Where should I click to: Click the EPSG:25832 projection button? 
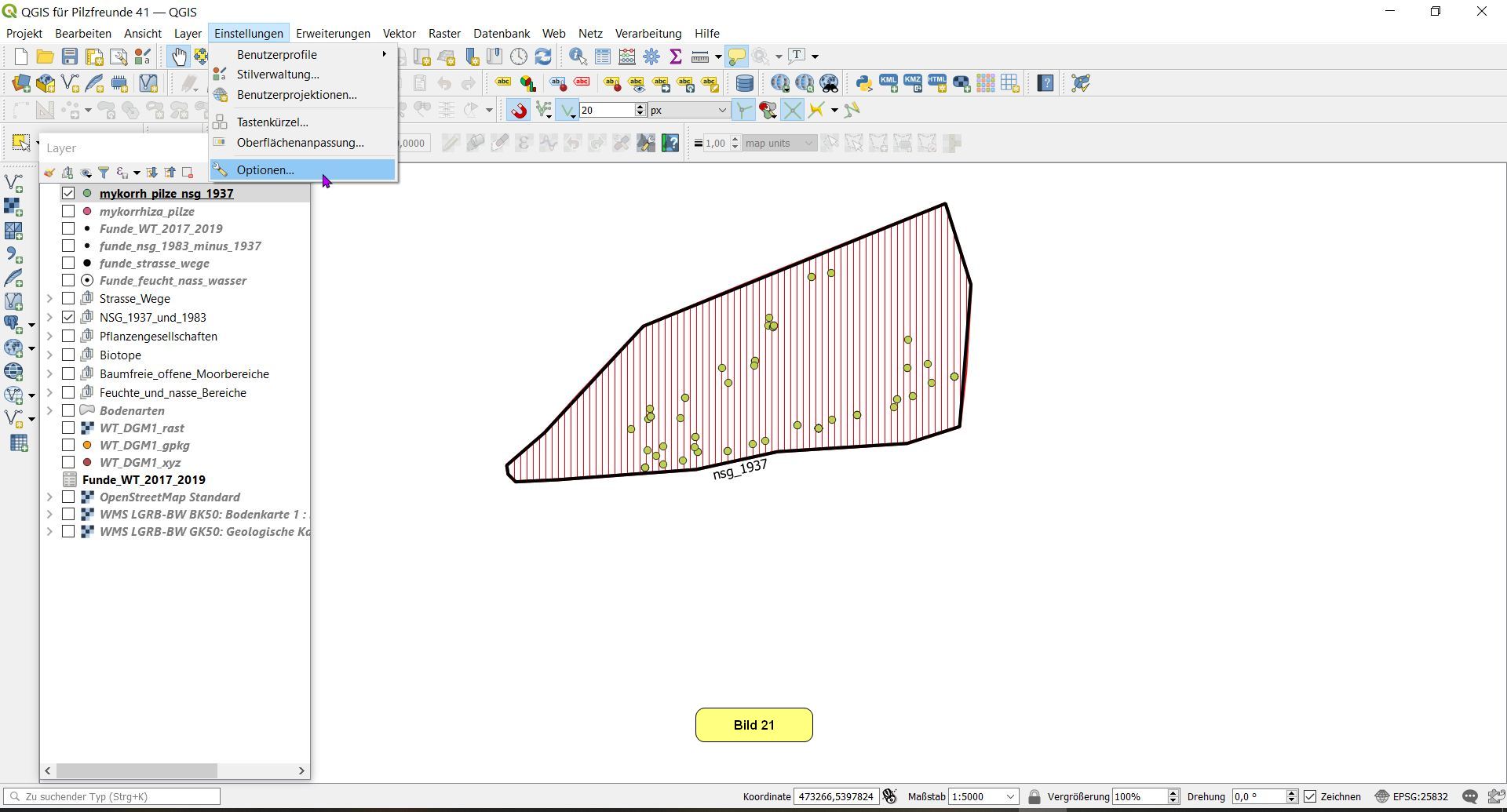1411,796
